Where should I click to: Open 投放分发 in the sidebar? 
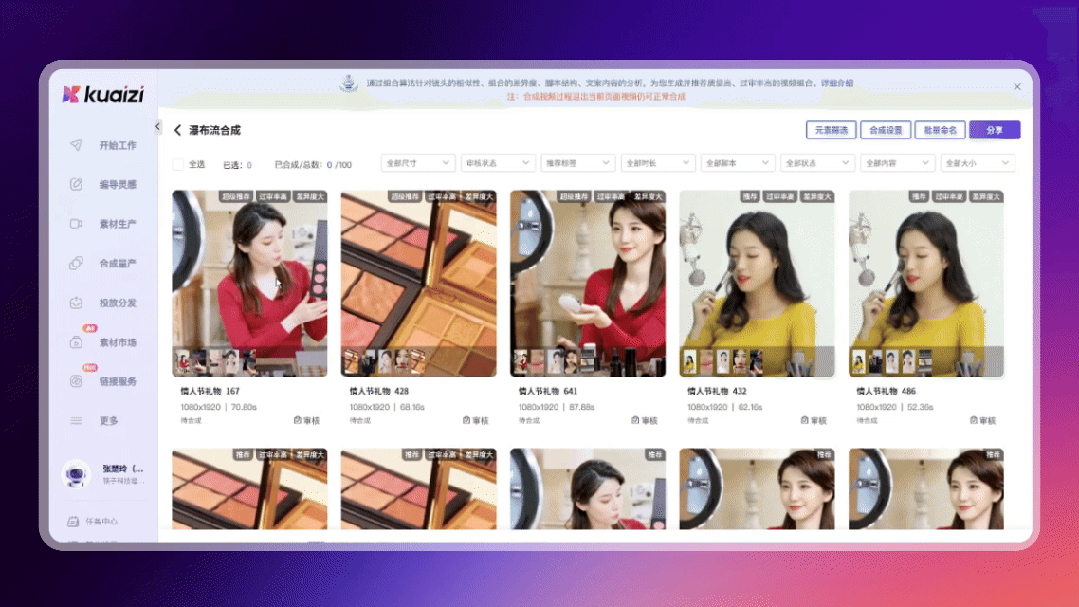pos(118,302)
